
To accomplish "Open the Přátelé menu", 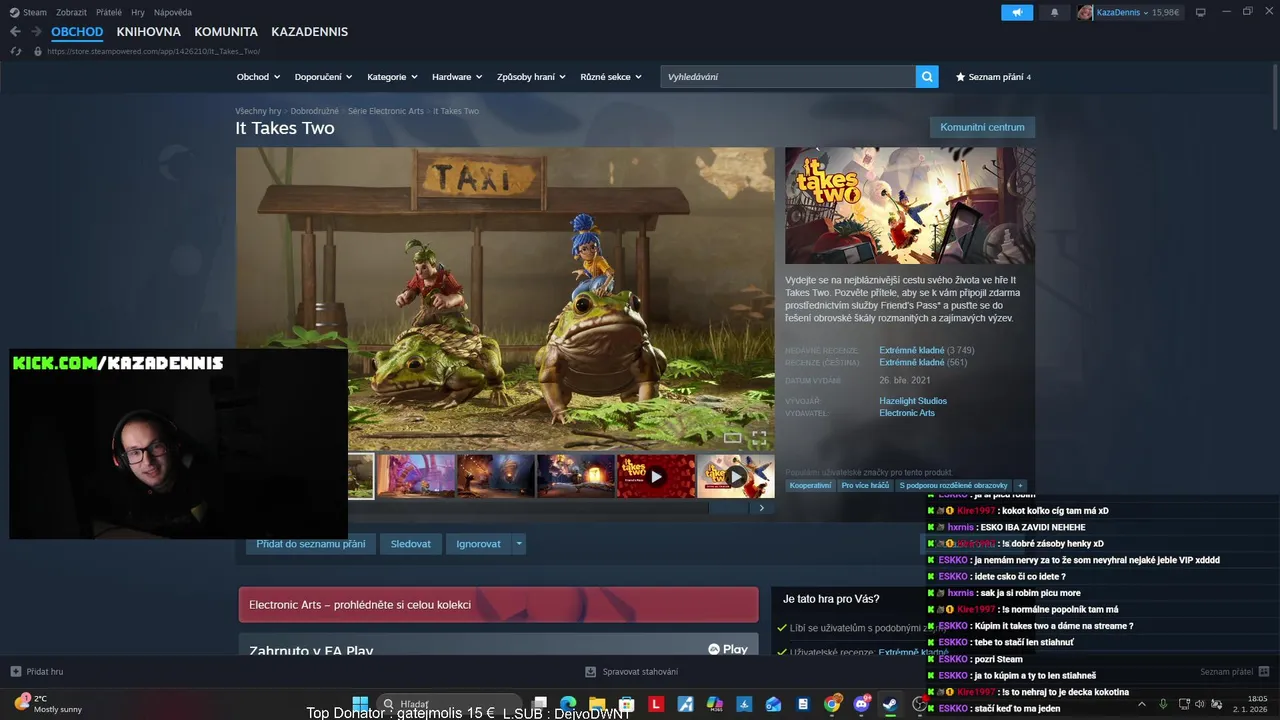I will point(109,12).
